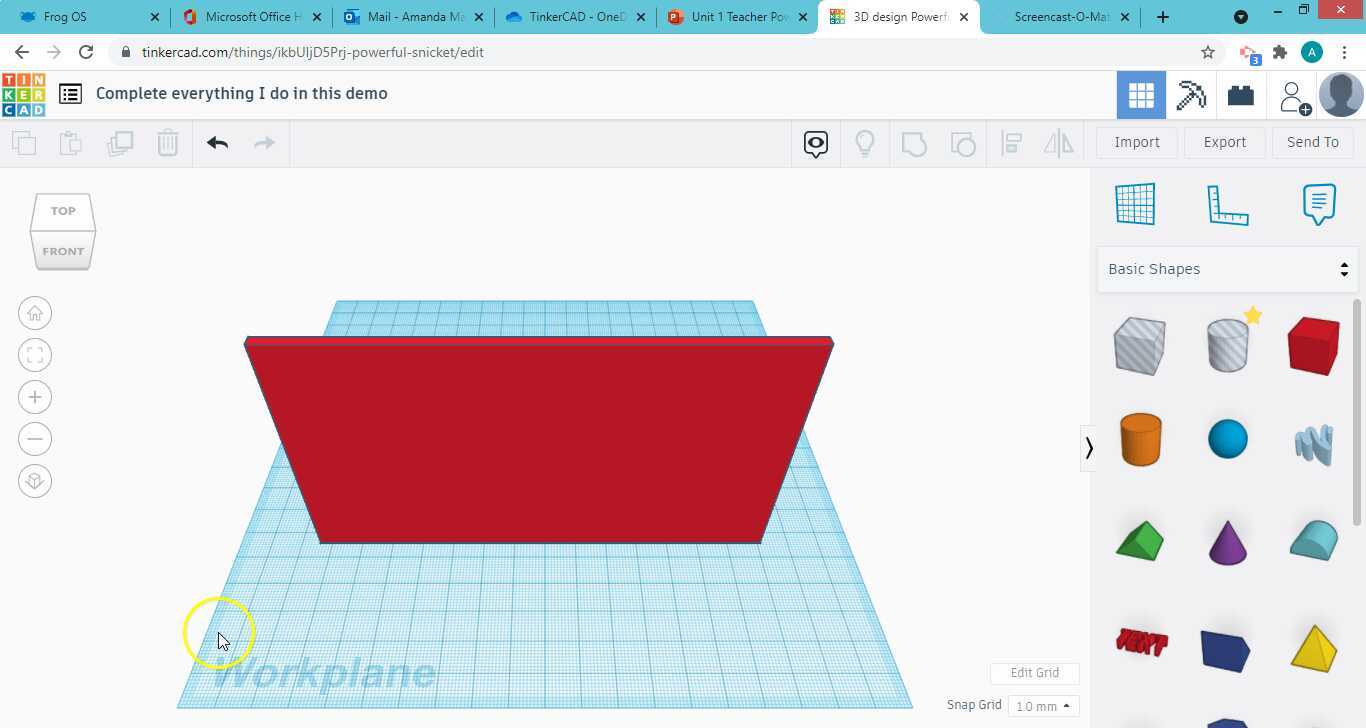This screenshot has height=728, width=1366.
Task: Select the red Box shape
Action: (1313, 345)
